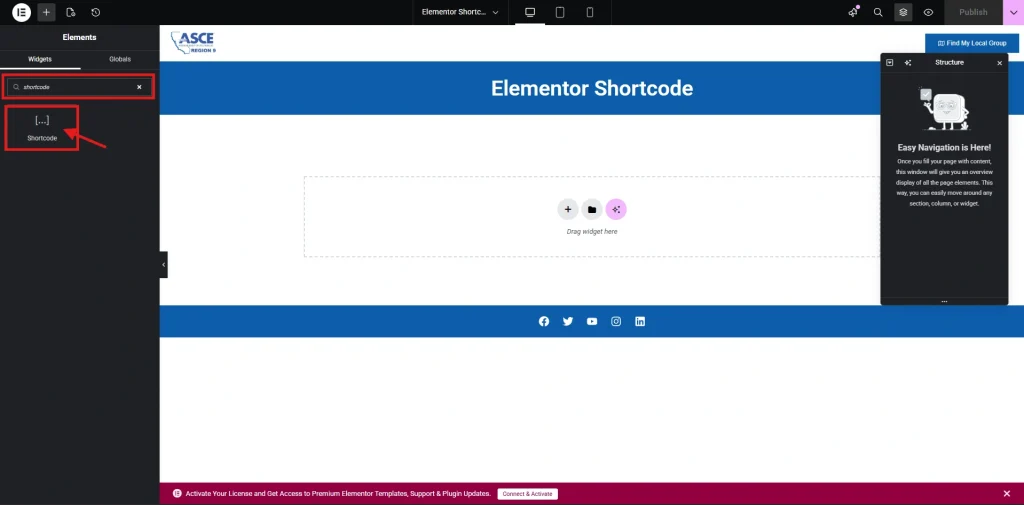Switch to Mobile preview mode

(x=590, y=12)
